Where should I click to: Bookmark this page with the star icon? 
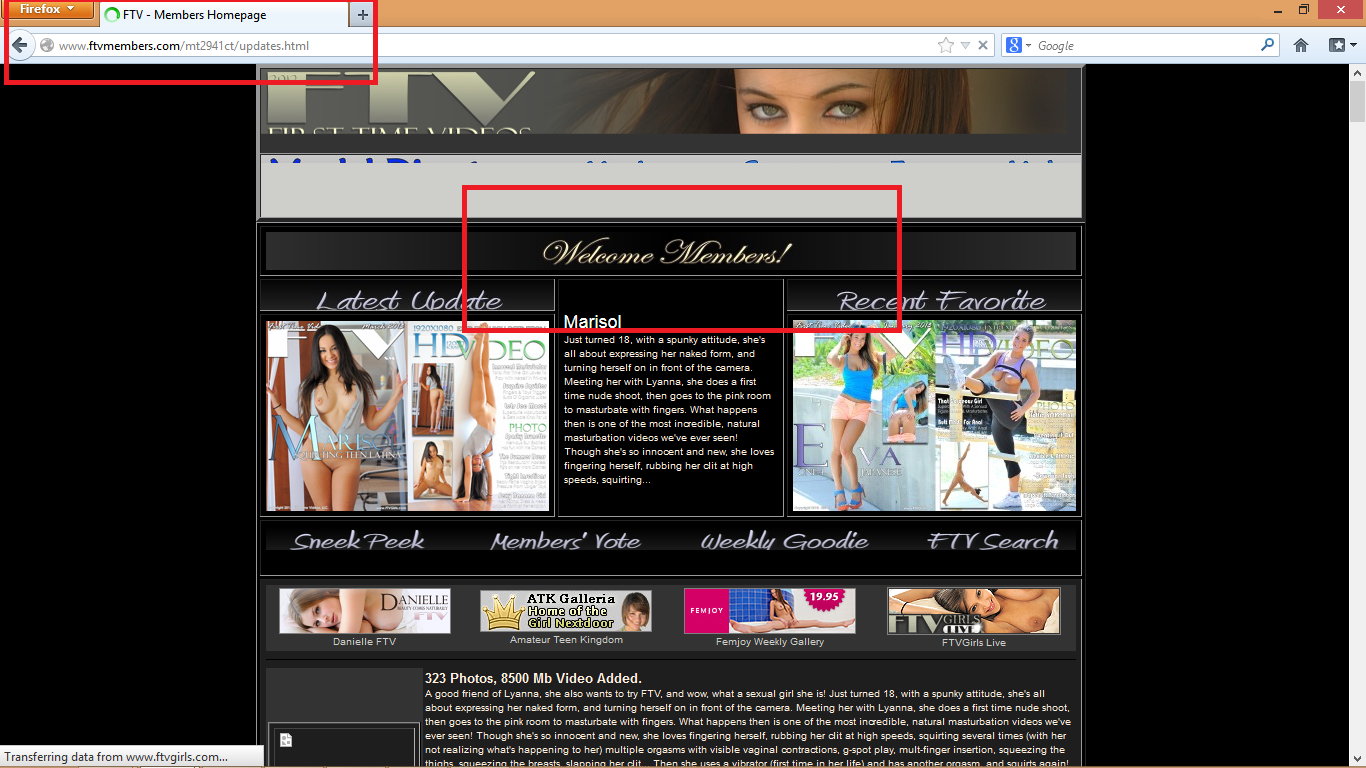(x=946, y=45)
